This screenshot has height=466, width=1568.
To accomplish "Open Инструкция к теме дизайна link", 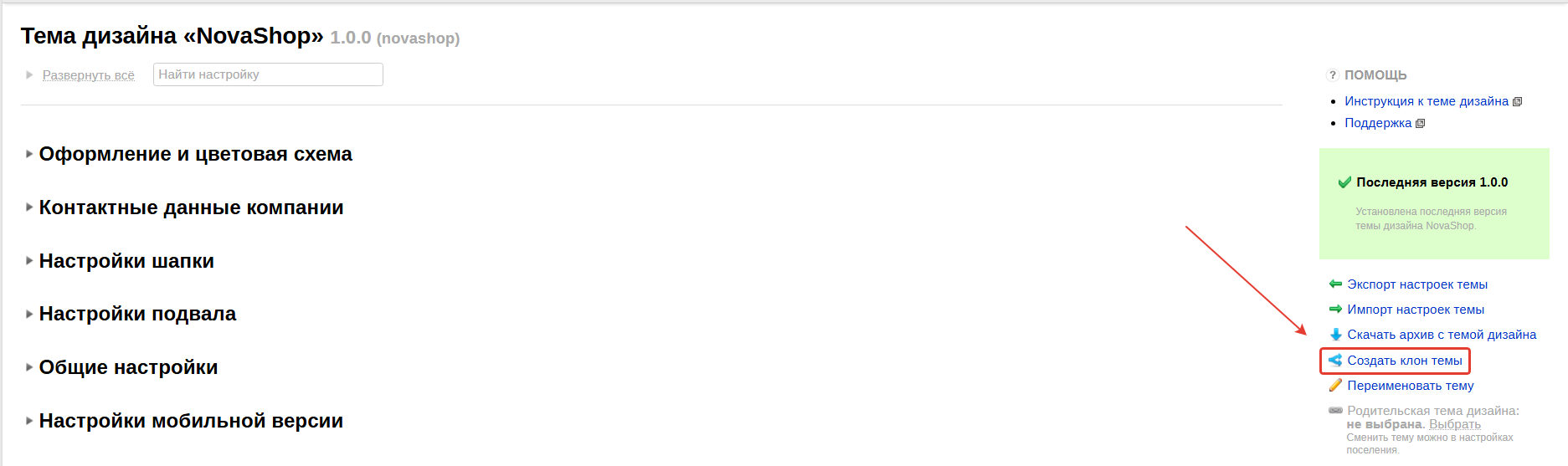I will [1427, 101].
